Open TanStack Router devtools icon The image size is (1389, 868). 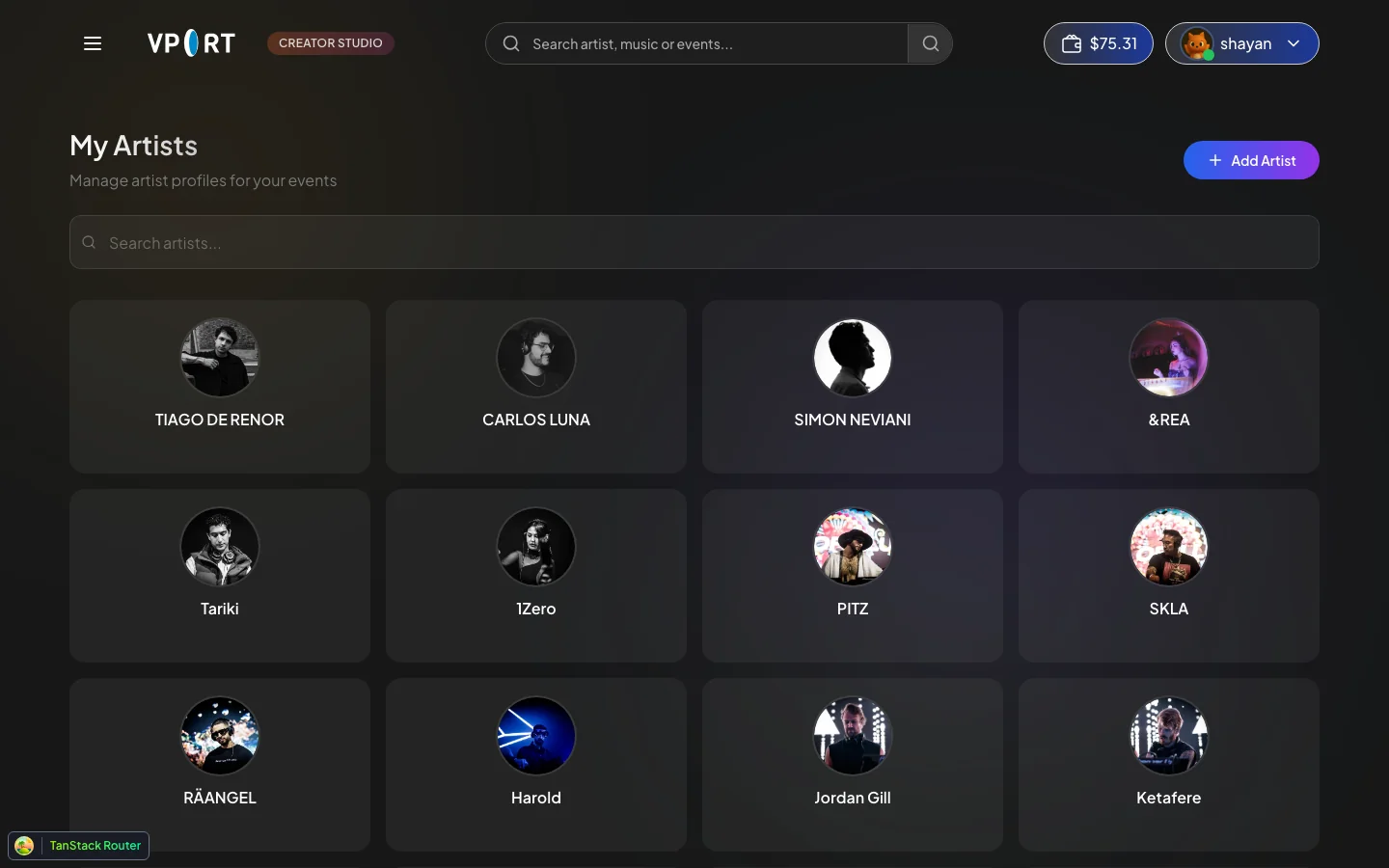pyautogui.click(x=24, y=846)
